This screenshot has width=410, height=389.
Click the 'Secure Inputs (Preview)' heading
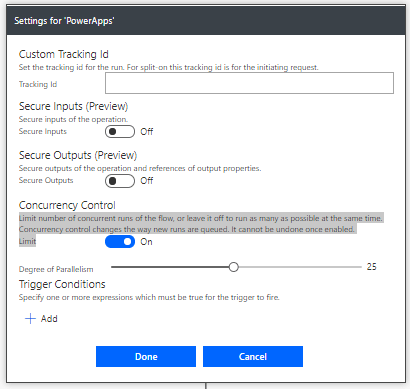click(73, 106)
